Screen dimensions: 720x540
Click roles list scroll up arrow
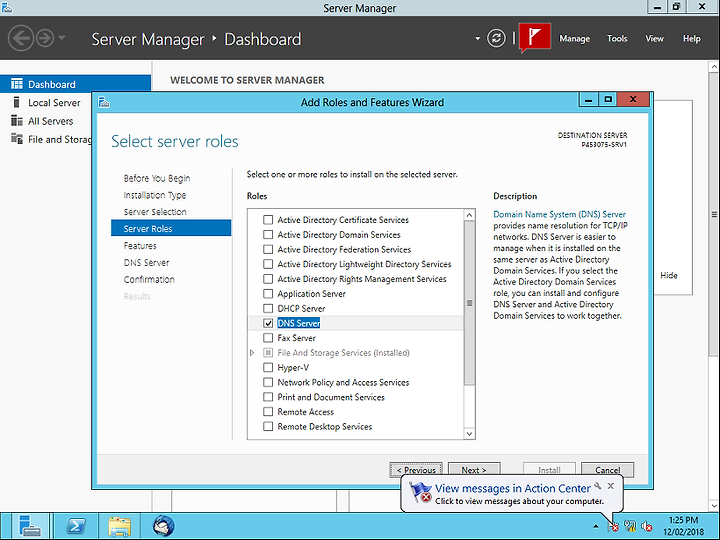[469, 215]
